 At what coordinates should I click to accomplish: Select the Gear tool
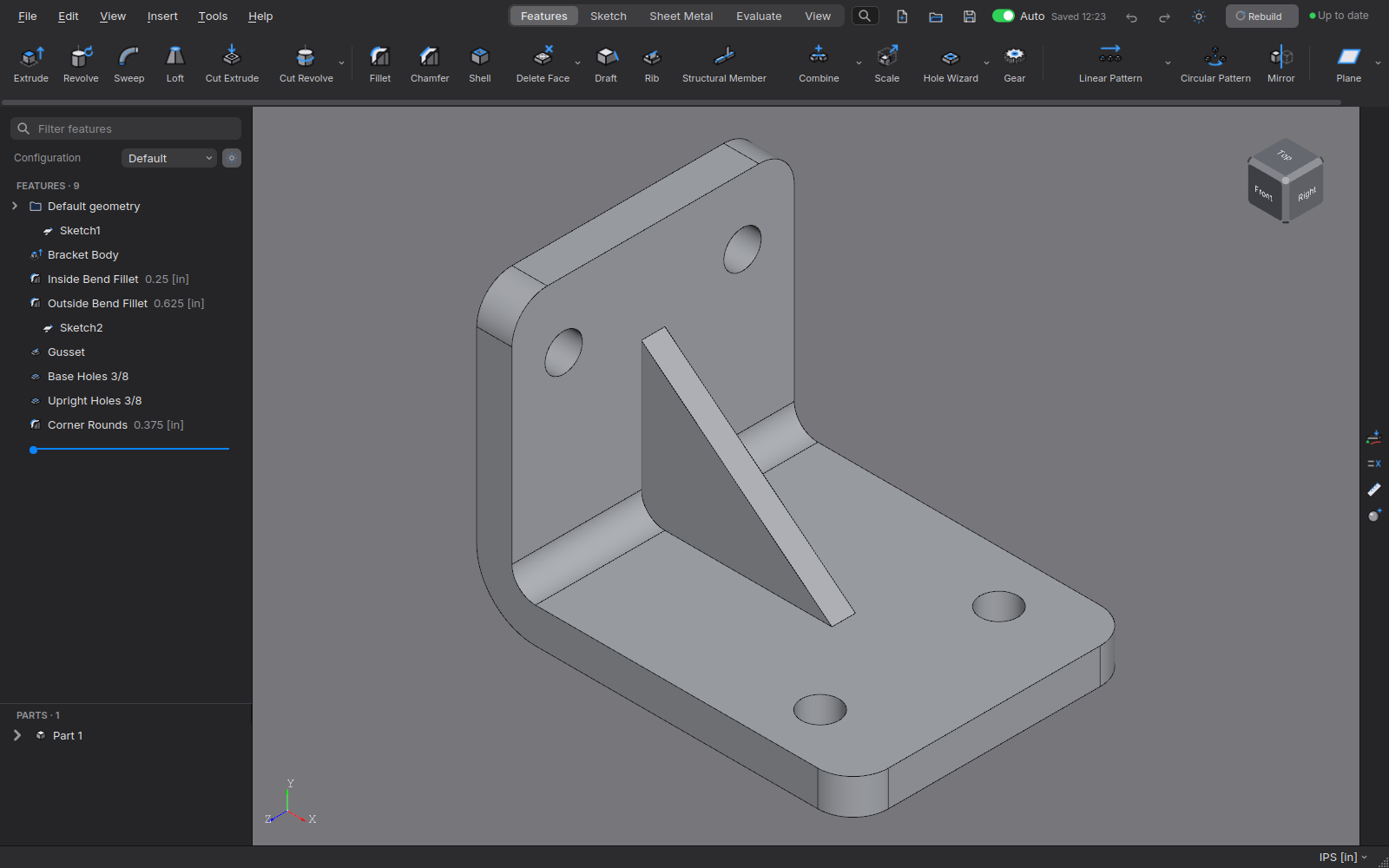tap(1015, 65)
